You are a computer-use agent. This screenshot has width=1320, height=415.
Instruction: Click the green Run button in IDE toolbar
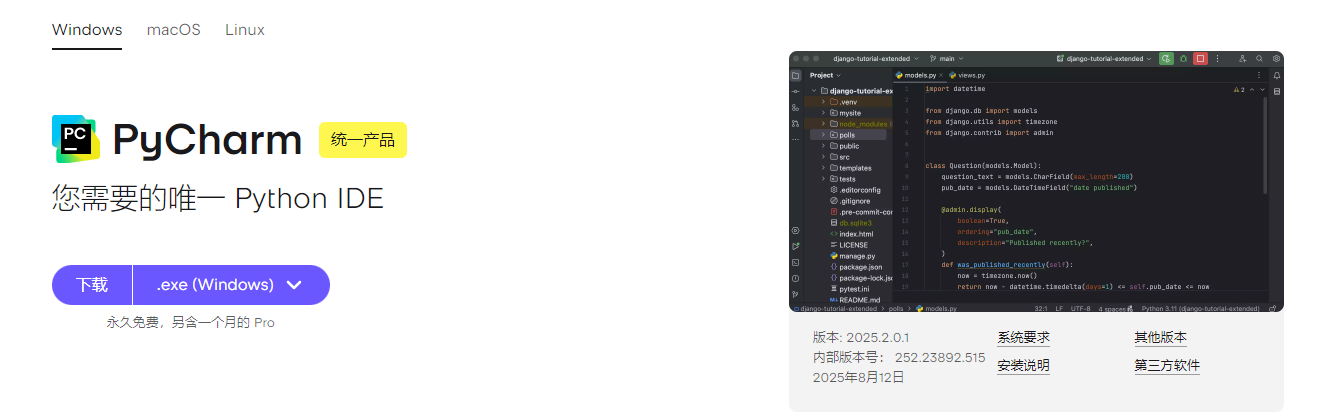click(1166, 59)
